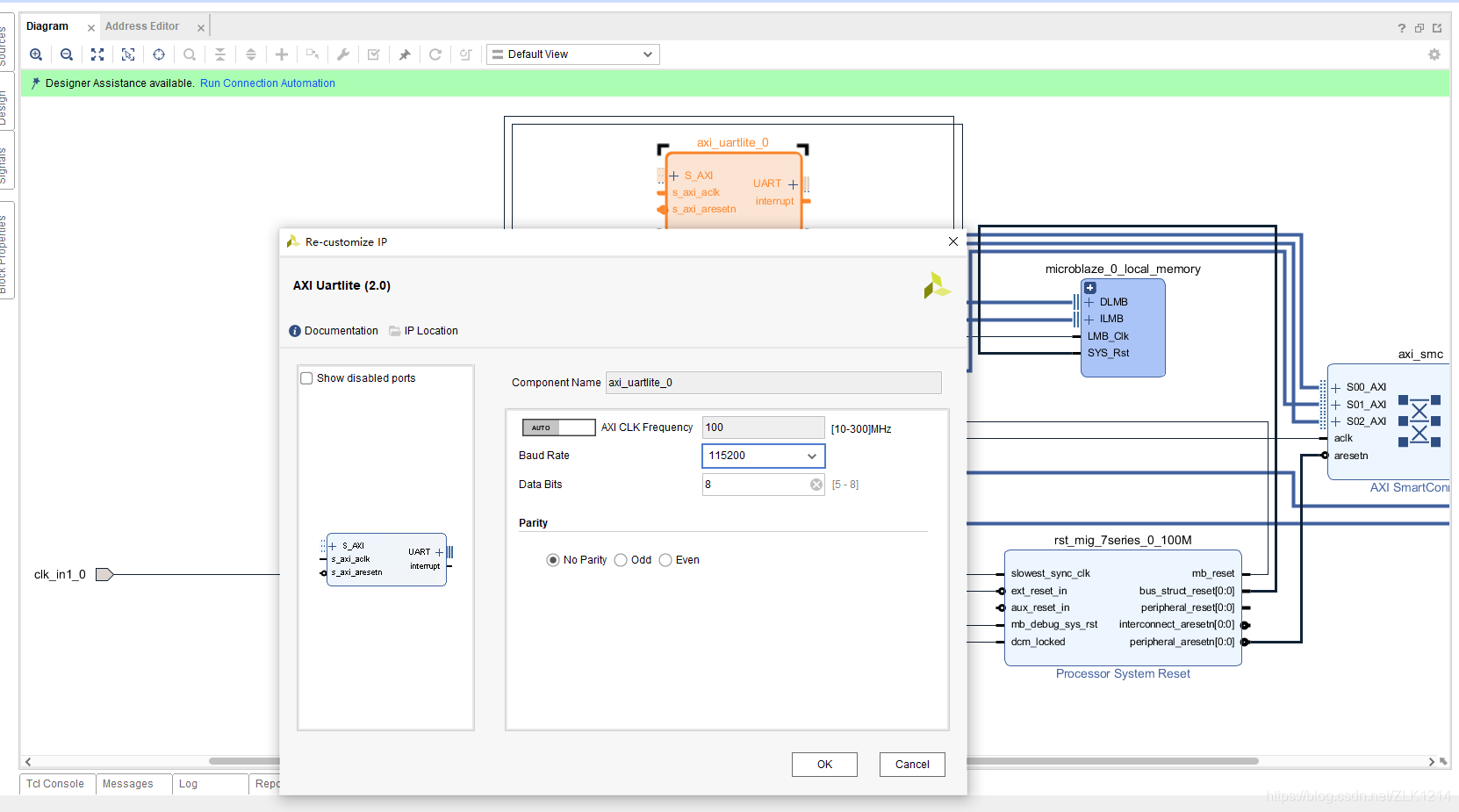Expand DLMB port on local memory block
This screenshot has width=1459, height=812.
coord(1089,302)
